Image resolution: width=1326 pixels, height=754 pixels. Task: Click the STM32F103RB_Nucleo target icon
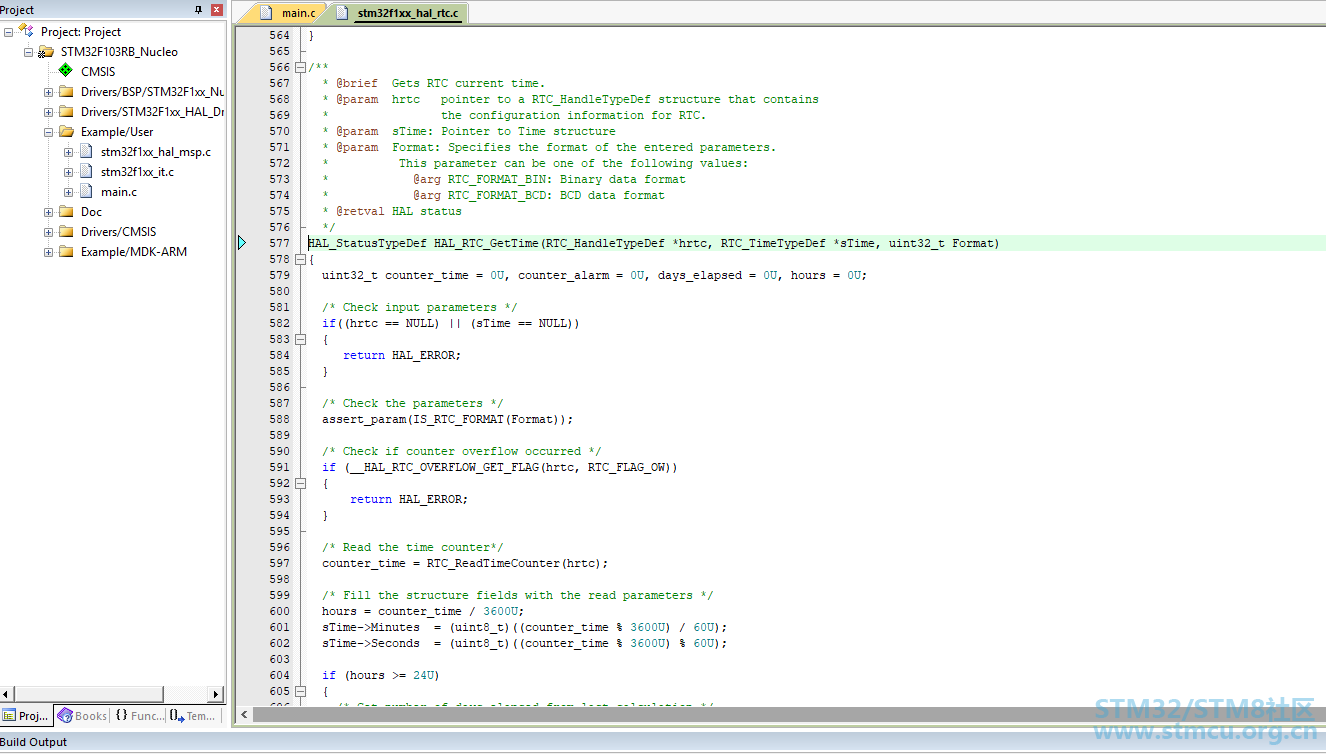(47, 51)
